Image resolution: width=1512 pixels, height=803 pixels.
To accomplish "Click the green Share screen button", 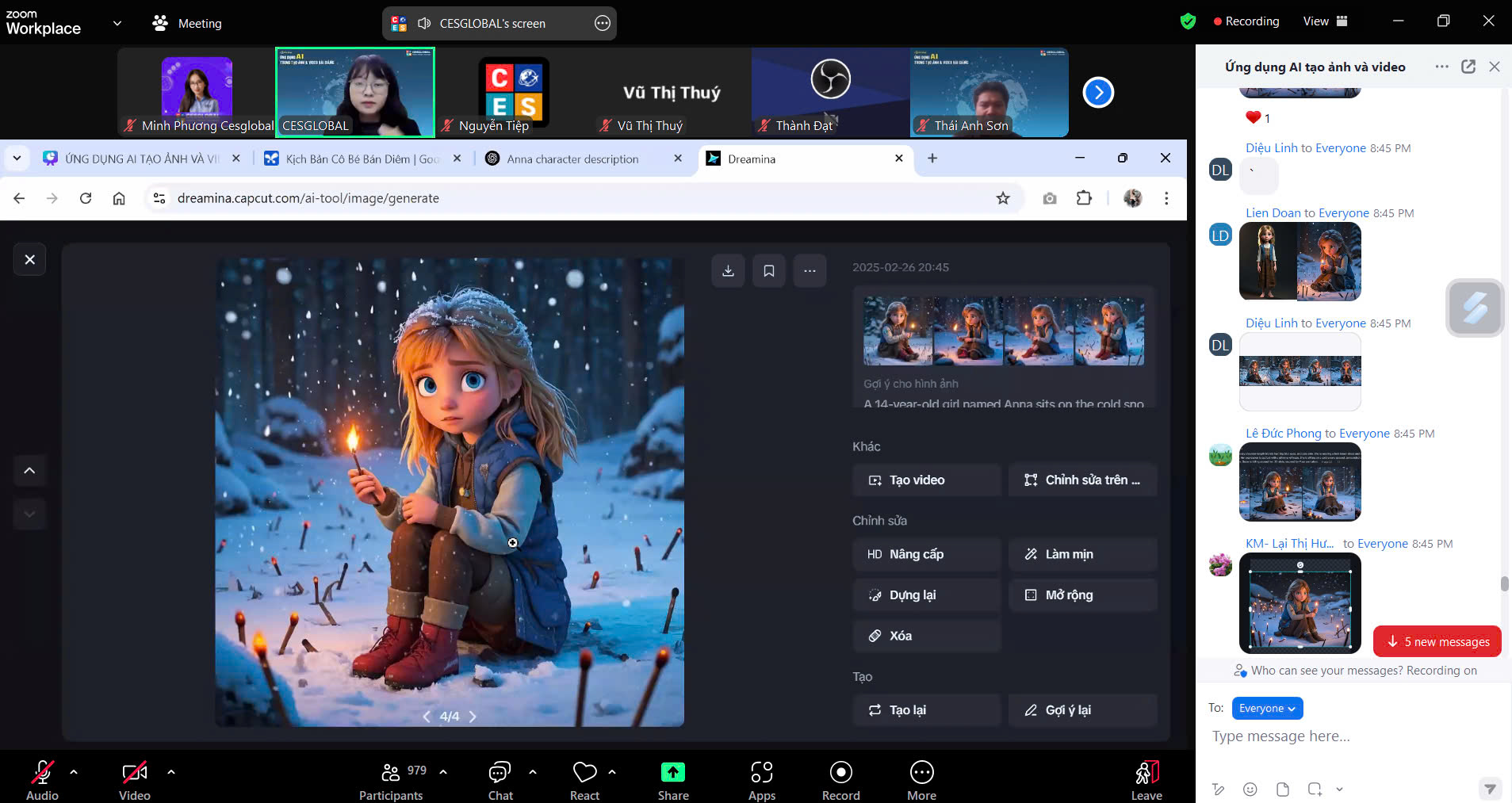I will pos(673,779).
